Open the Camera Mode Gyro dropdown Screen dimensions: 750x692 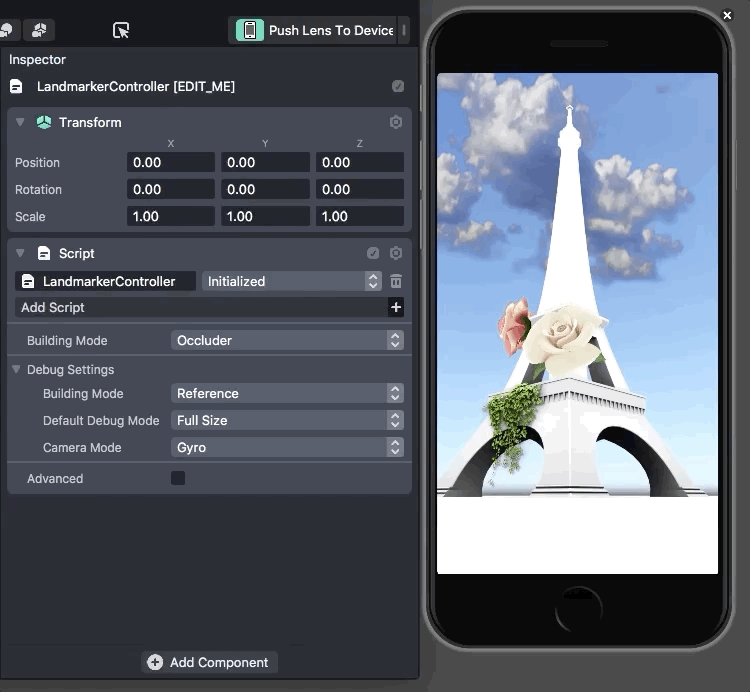[x=287, y=448]
